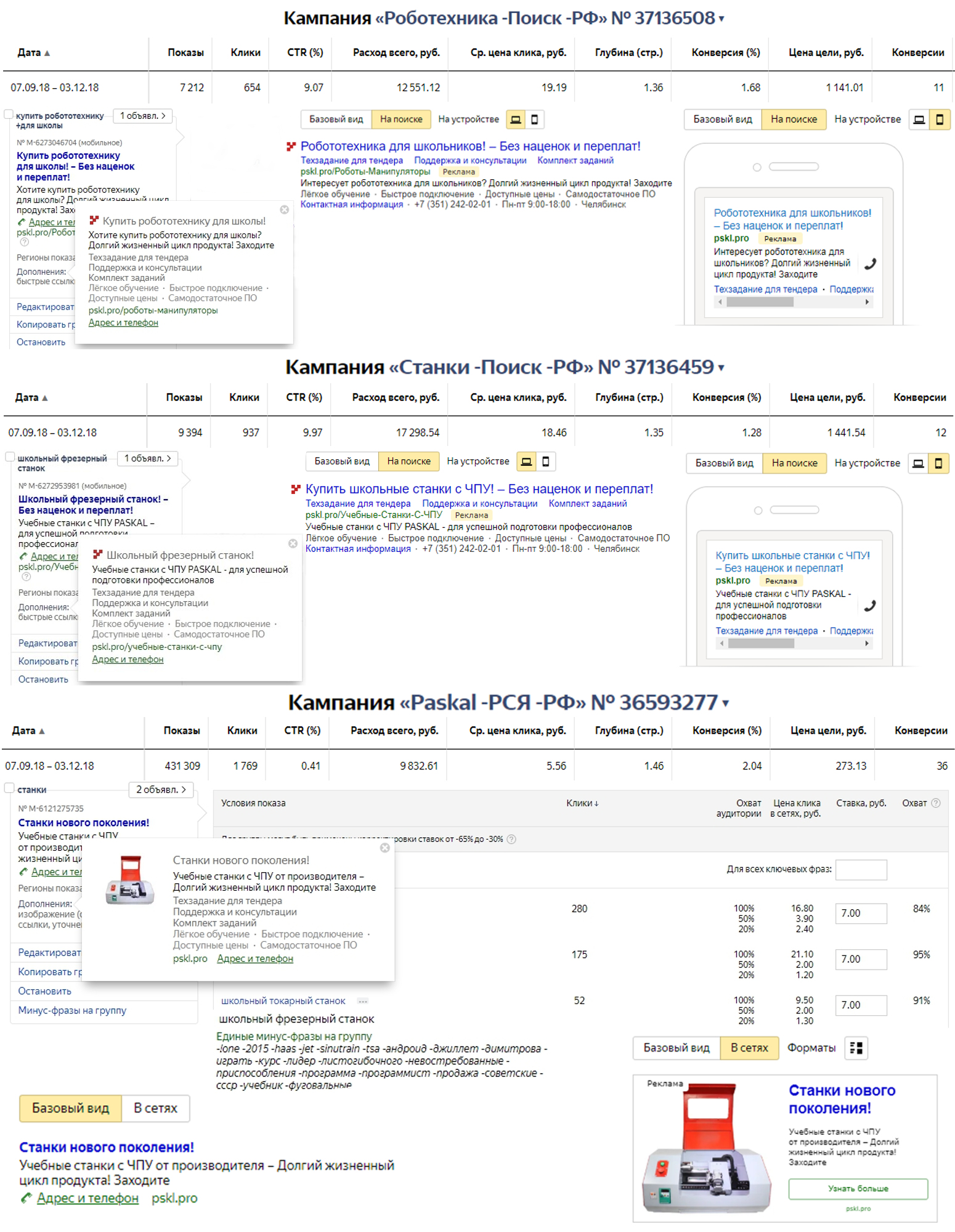Tick checkbox for 'школьный фрезерный станок' group
This screenshot has height=1232, width=955.
pyautogui.click(x=10, y=457)
